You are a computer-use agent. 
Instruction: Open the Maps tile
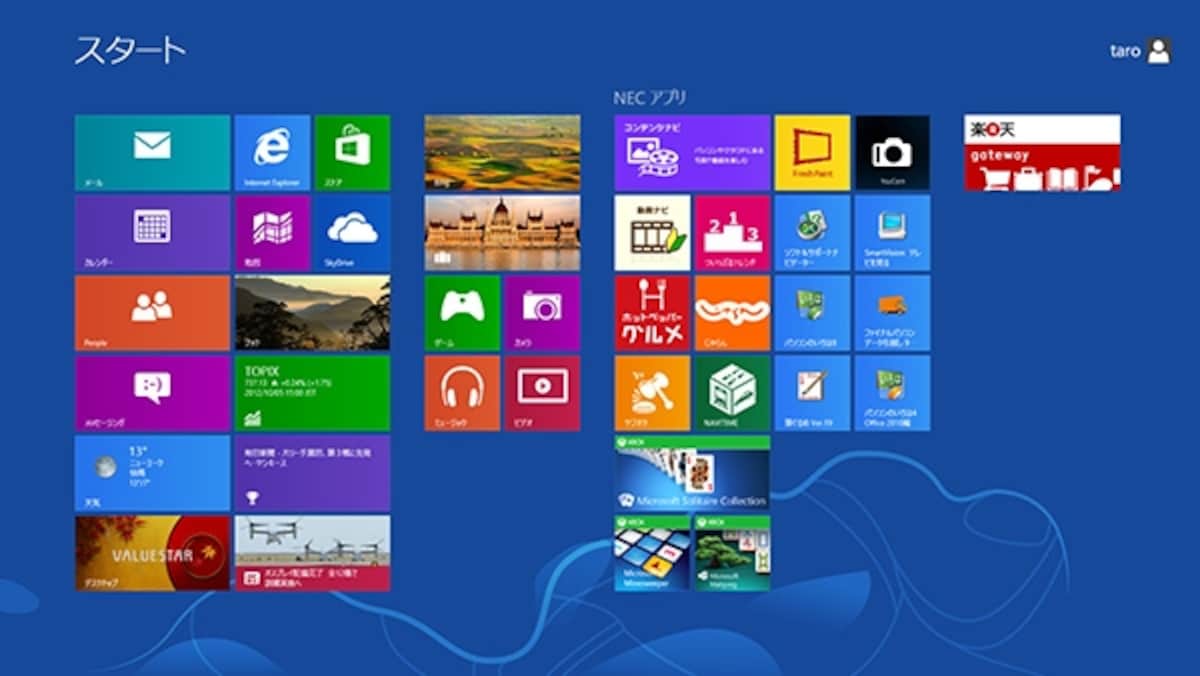coord(272,232)
